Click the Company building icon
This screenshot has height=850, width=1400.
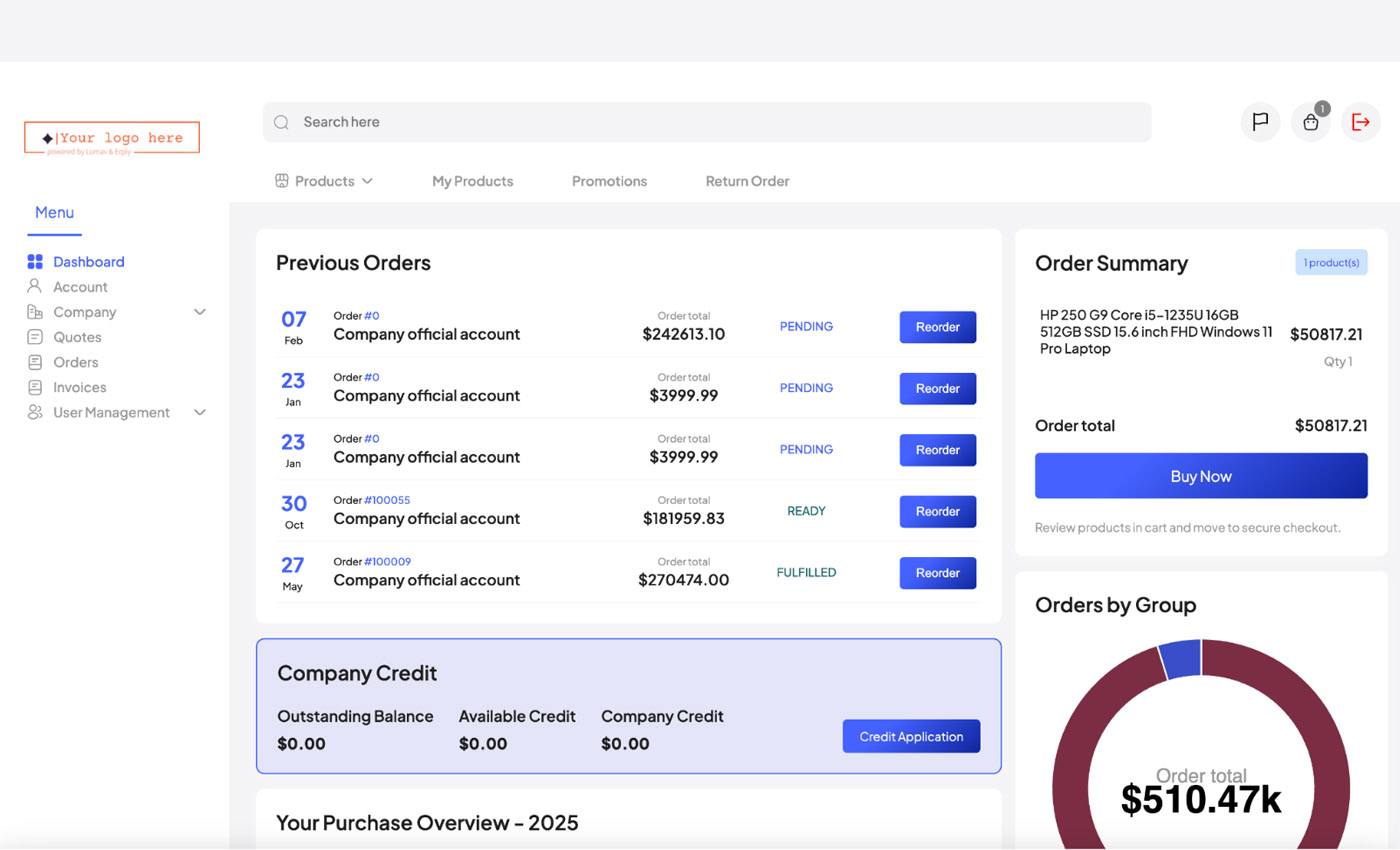[x=35, y=312]
